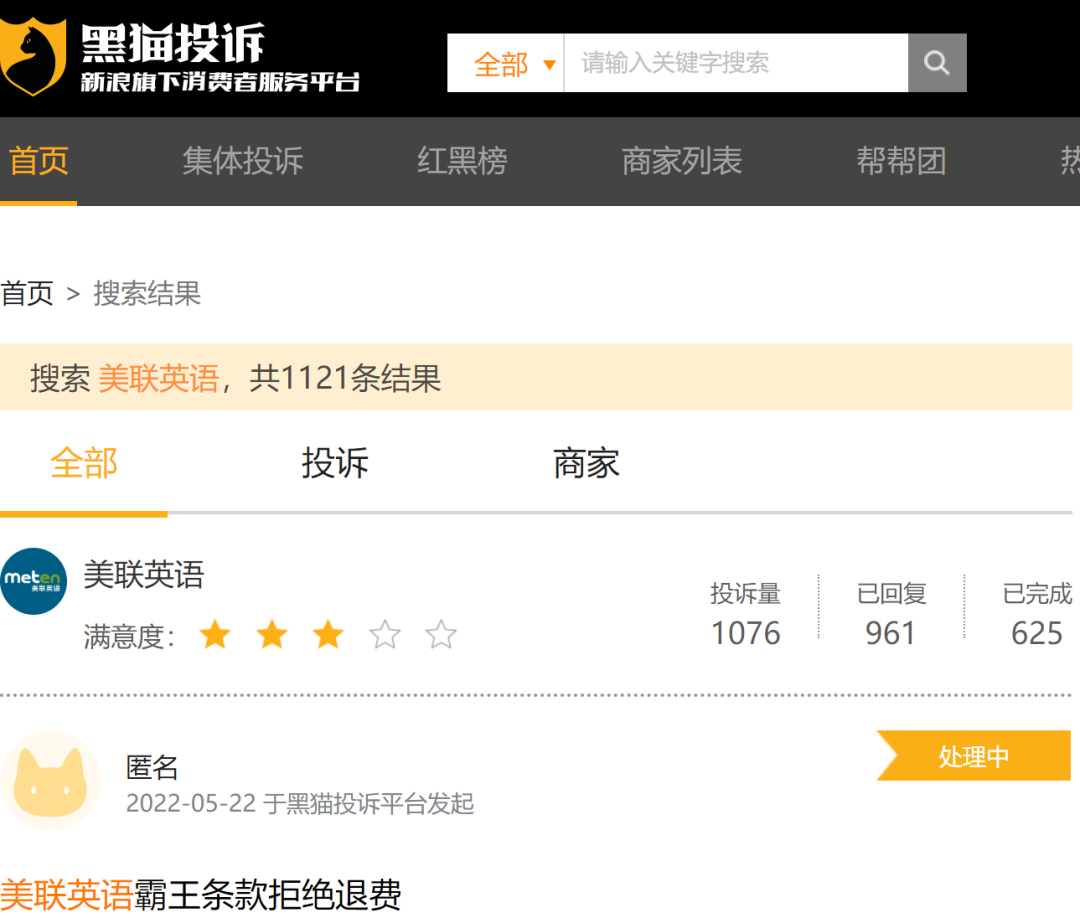Click the Black Cat Complaints shield logo

(32, 55)
